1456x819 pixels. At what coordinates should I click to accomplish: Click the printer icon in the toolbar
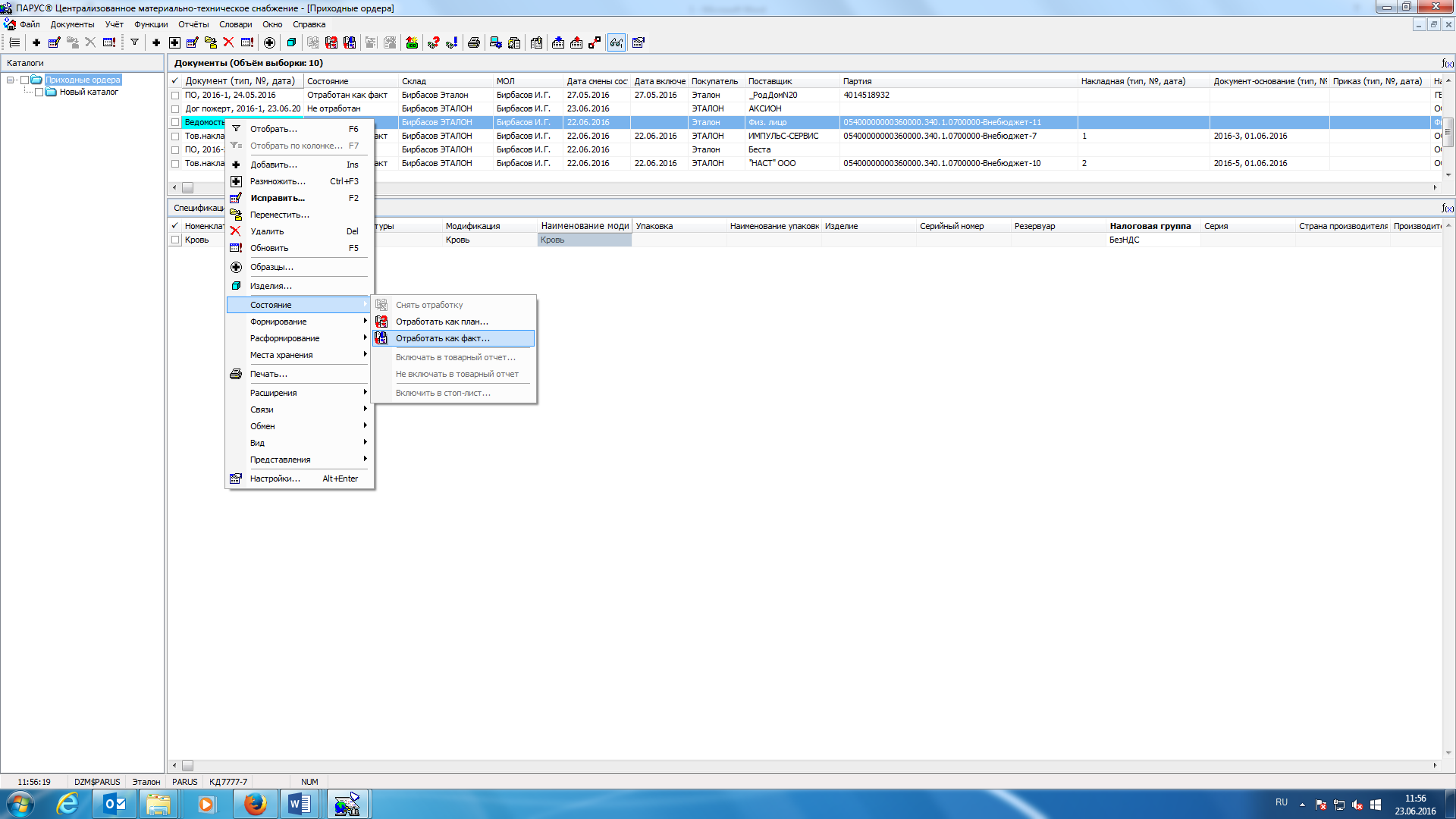click(474, 42)
